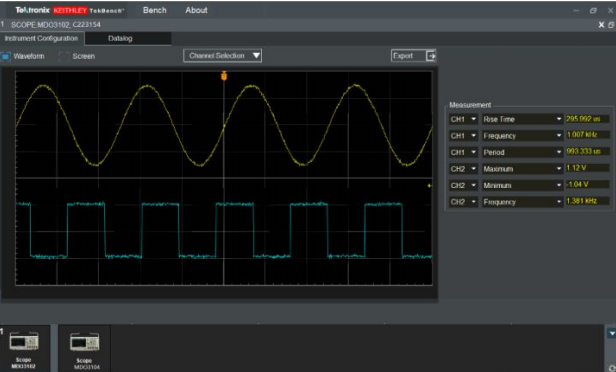Open channel dropdown for Rise Time row
This screenshot has height=372, width=616.
pyautogui.click(x=463, y=119)
